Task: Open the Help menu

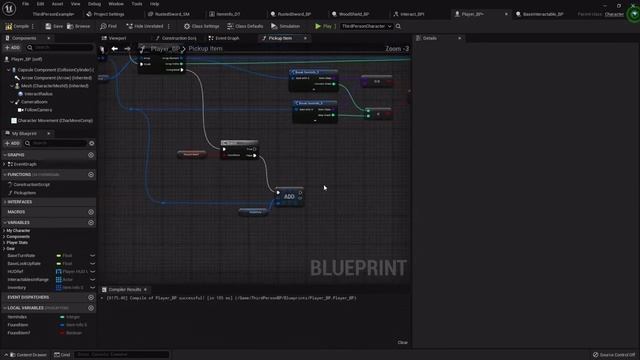Action: [154, 4]
